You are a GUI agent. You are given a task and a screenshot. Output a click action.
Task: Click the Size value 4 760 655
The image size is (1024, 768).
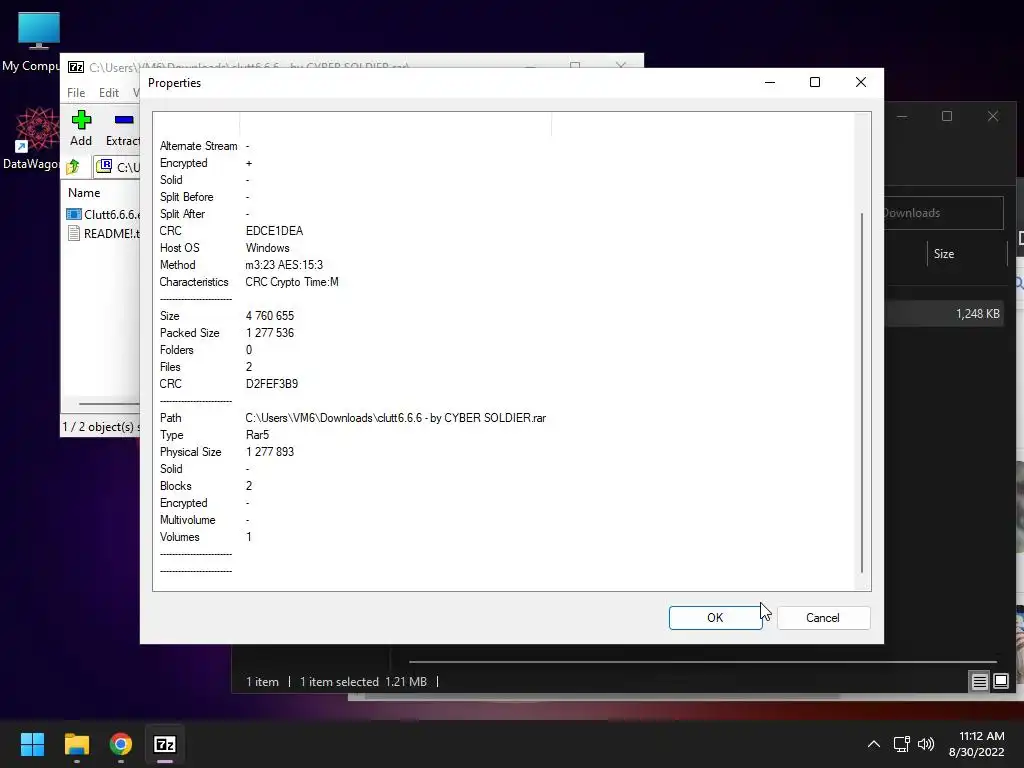(x=270, y=316)
